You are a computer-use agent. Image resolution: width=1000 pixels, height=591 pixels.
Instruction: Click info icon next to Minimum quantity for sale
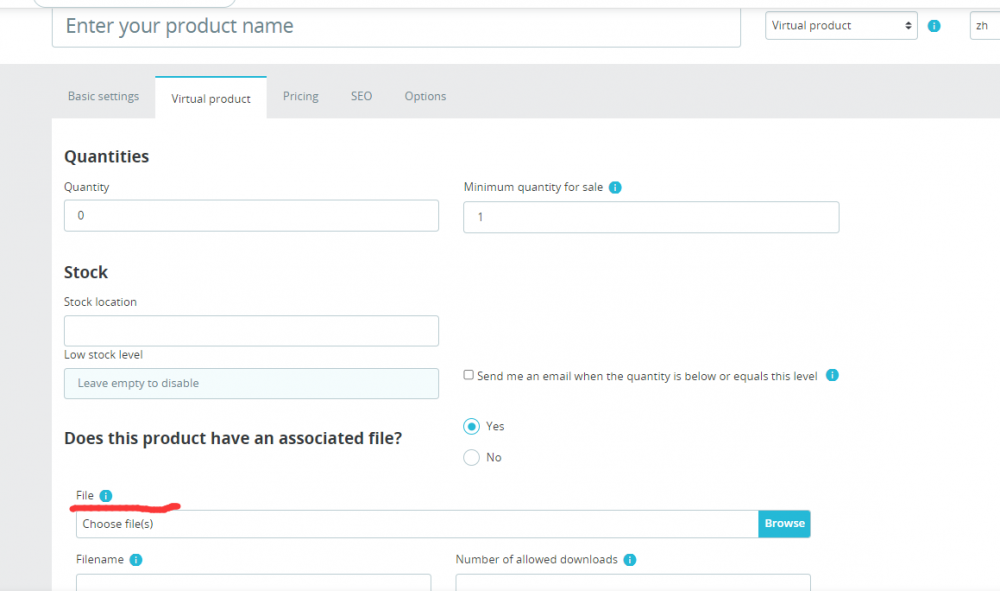pyautogui.click(x=615, y=187)
